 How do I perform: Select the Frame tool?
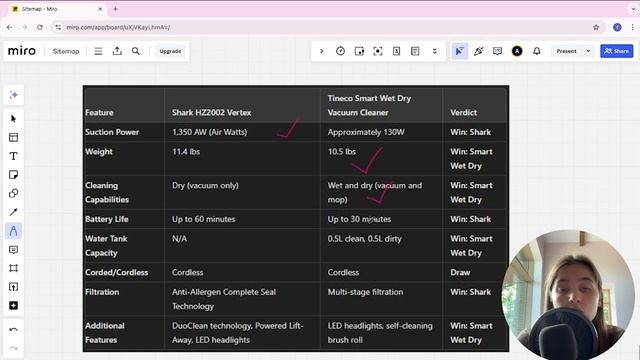coord(13,268)
